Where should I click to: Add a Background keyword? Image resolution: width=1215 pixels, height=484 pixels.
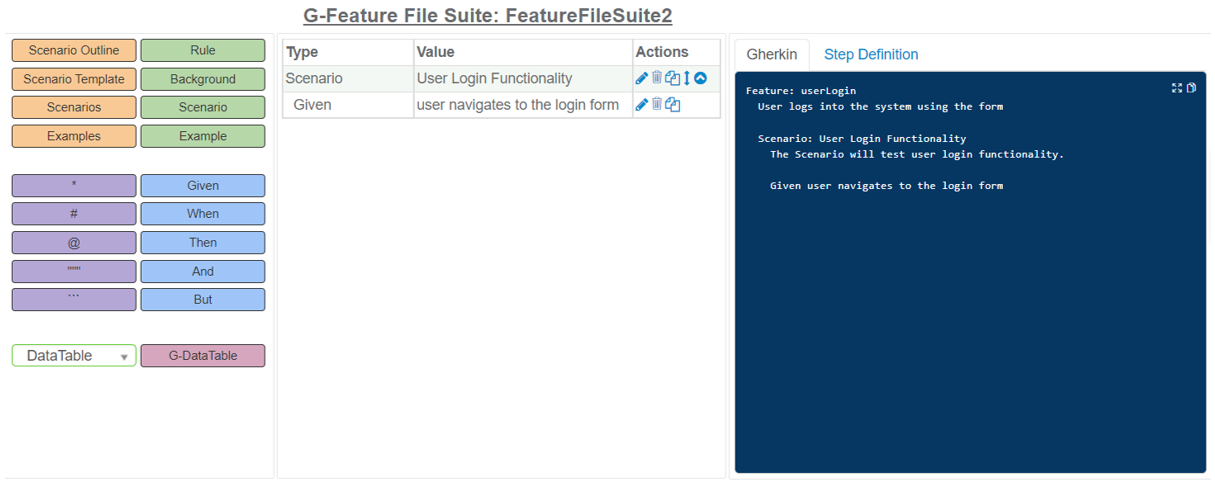pos(203,79)
